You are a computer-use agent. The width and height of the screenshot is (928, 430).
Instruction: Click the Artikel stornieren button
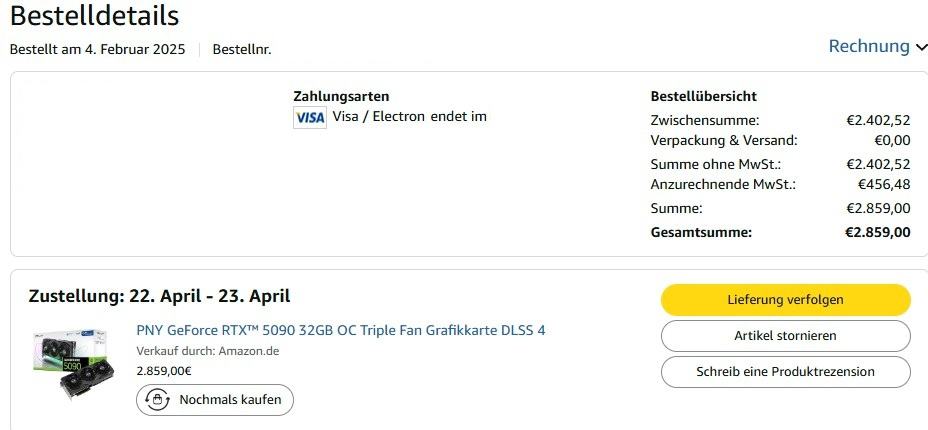click(x=785, y=336)
